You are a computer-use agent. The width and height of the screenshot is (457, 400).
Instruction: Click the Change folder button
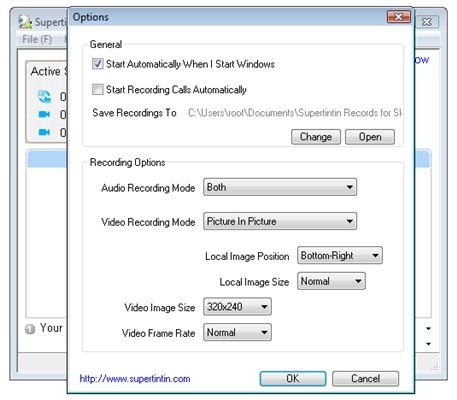pos(316,137)
